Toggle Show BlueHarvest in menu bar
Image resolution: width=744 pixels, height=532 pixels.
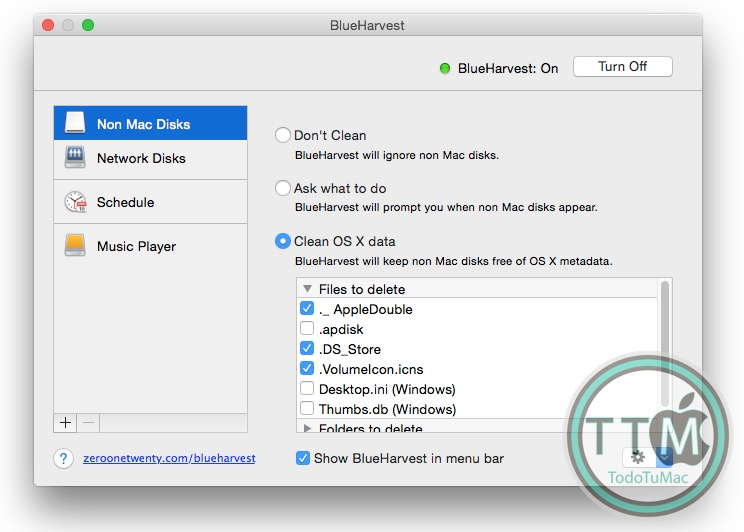pyautogui.click(x=303, y=458)
